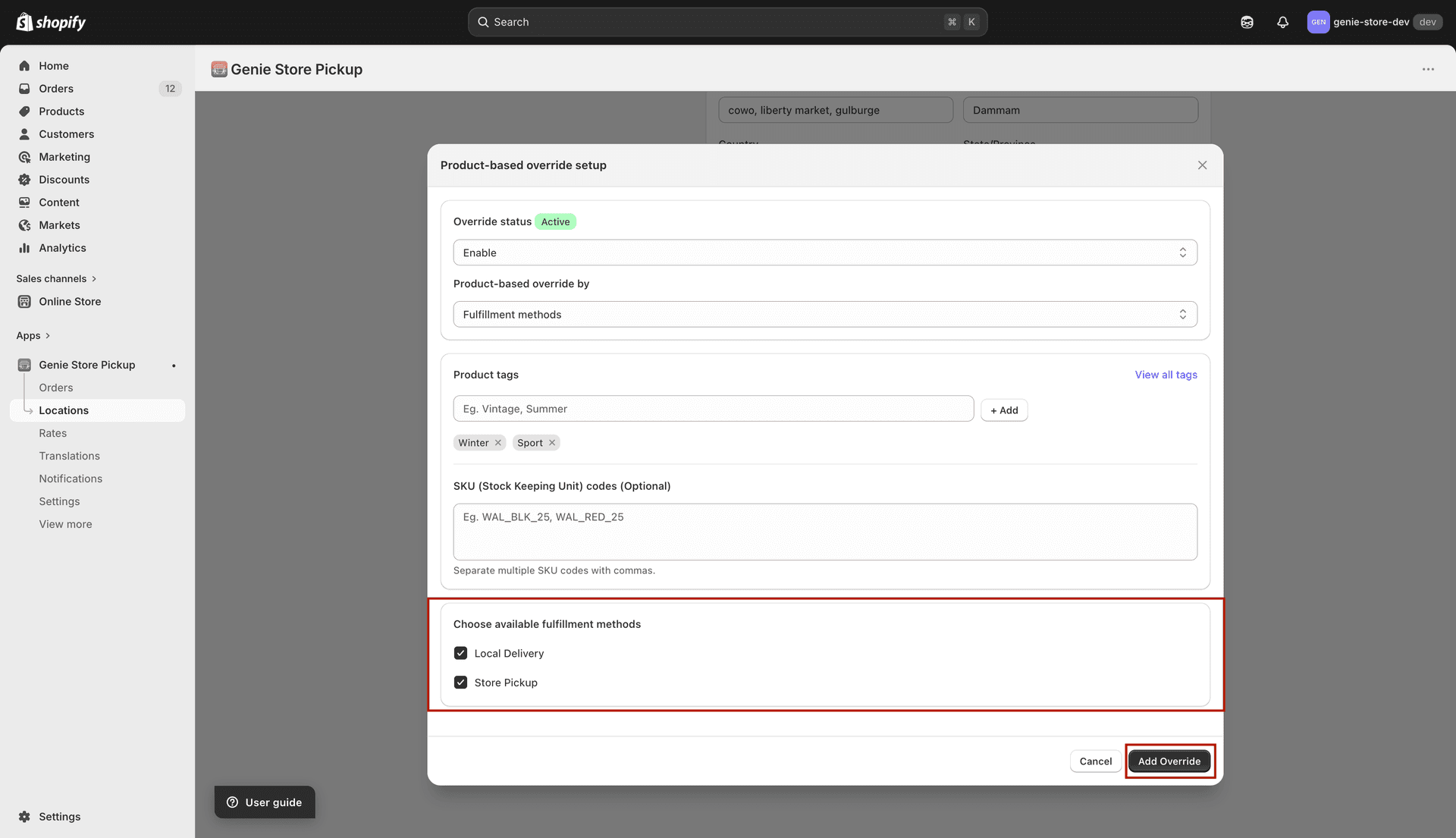Click the Analytics bar chart icon

click(24, 248)
